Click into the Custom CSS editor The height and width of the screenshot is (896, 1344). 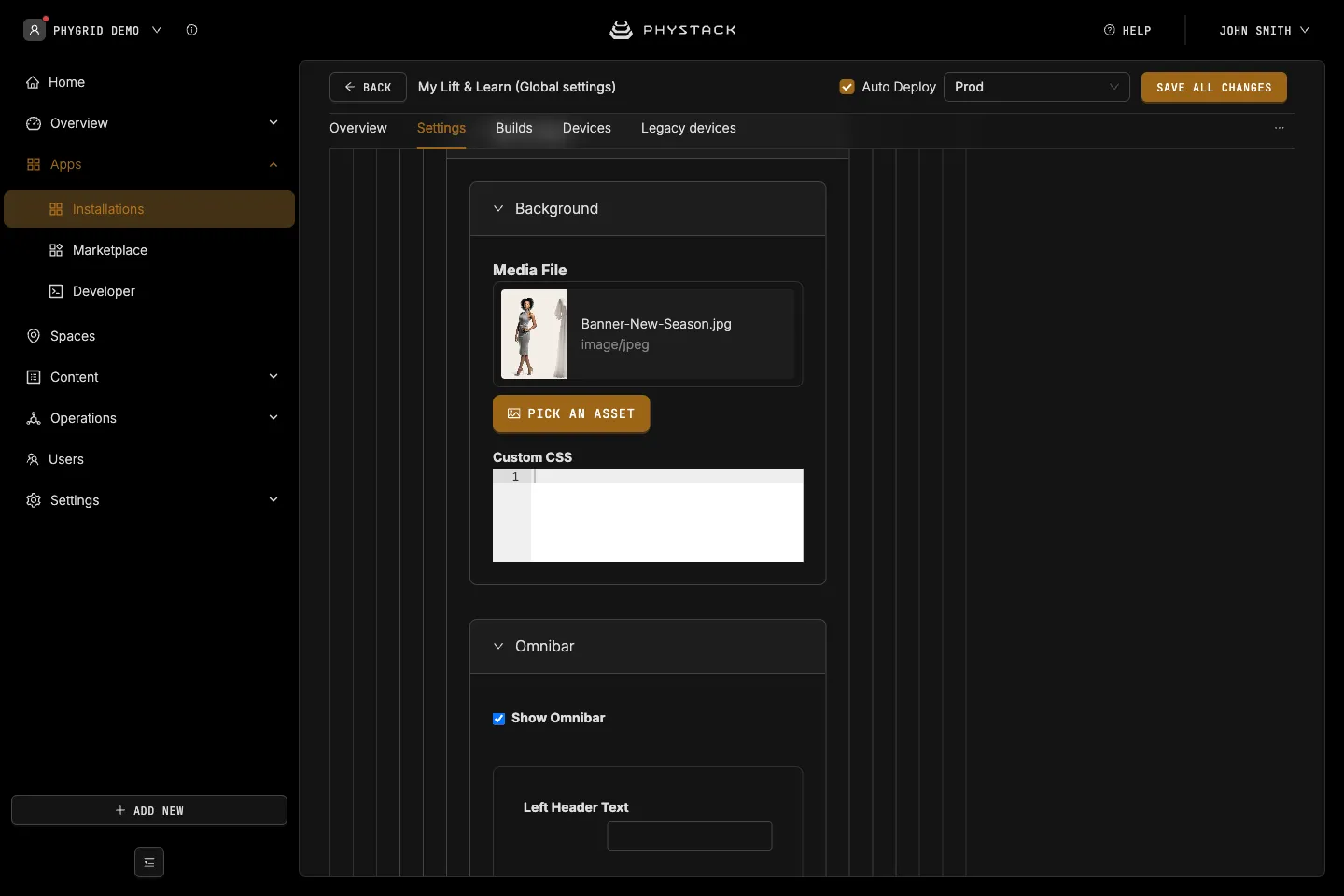[648, 515]
